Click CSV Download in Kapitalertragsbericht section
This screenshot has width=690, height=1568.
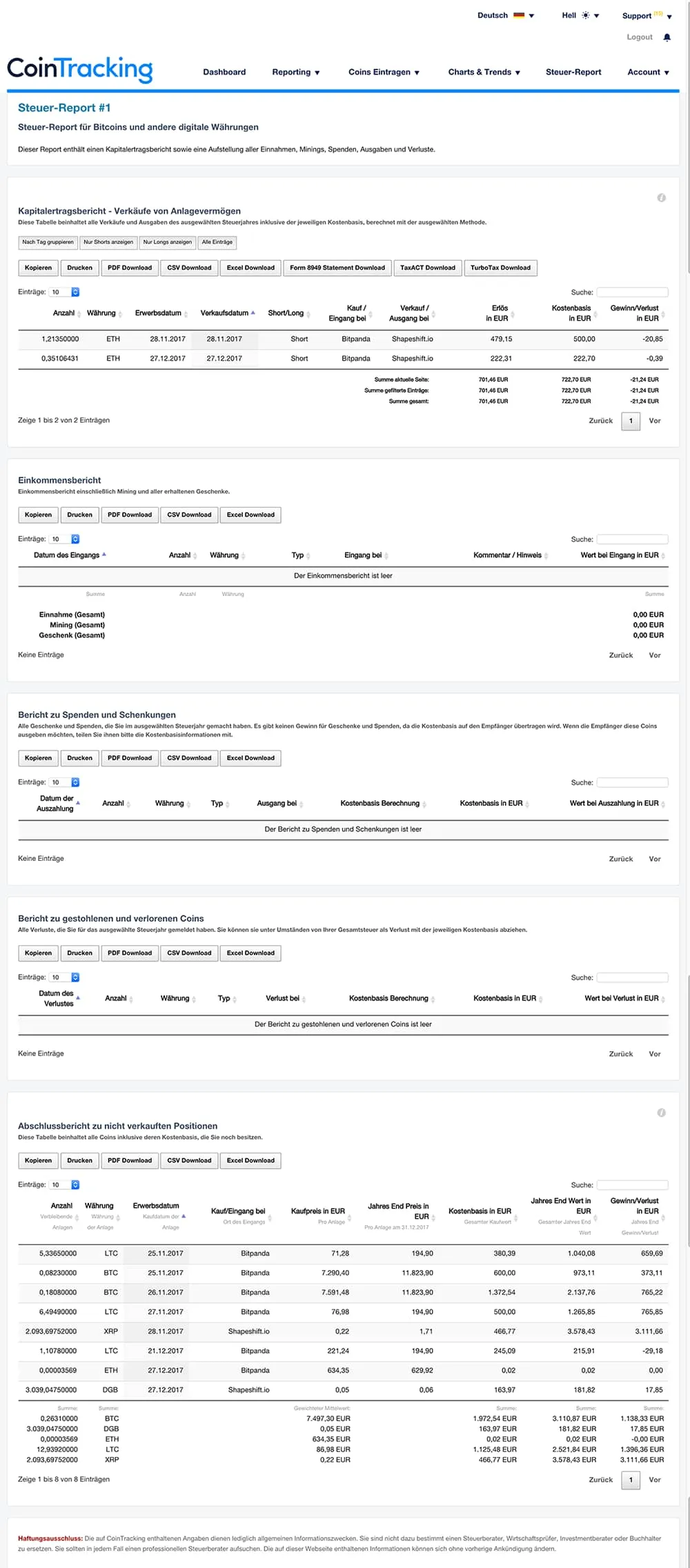[x=189, y=268]
